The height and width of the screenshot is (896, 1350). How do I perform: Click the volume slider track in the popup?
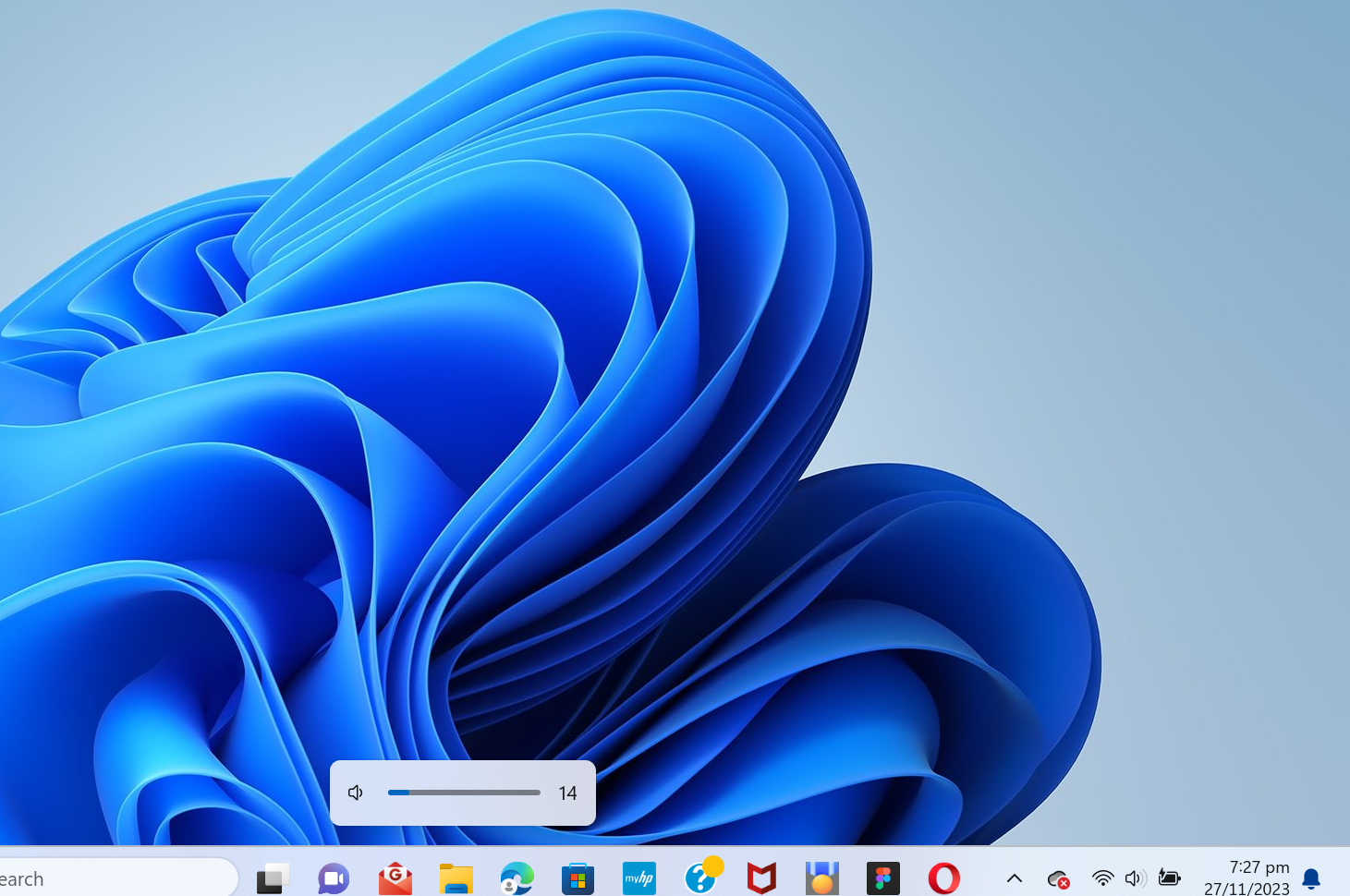coord(464,793)
